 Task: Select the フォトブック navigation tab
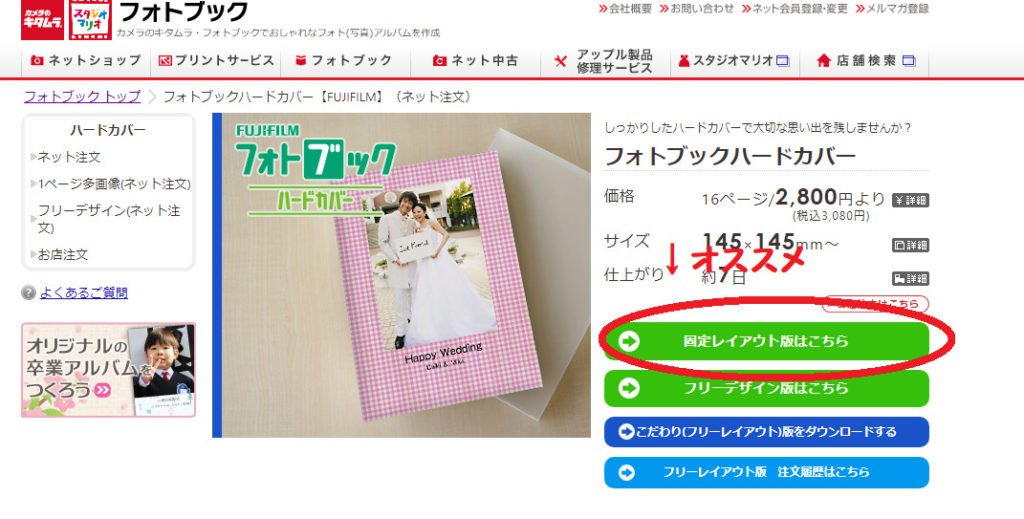tap(345, 61)
